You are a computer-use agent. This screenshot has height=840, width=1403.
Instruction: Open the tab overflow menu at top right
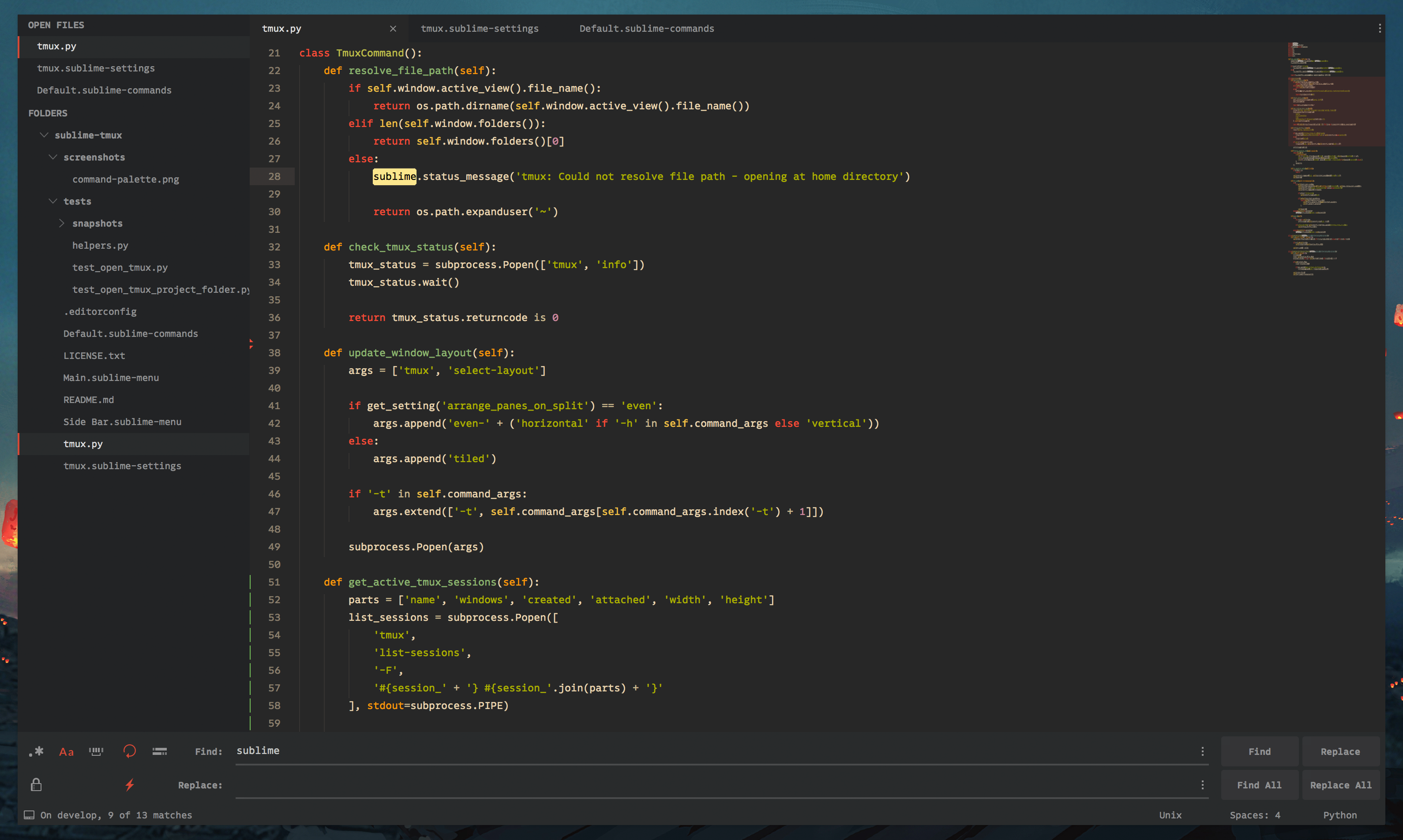(x=1379, y=28)
